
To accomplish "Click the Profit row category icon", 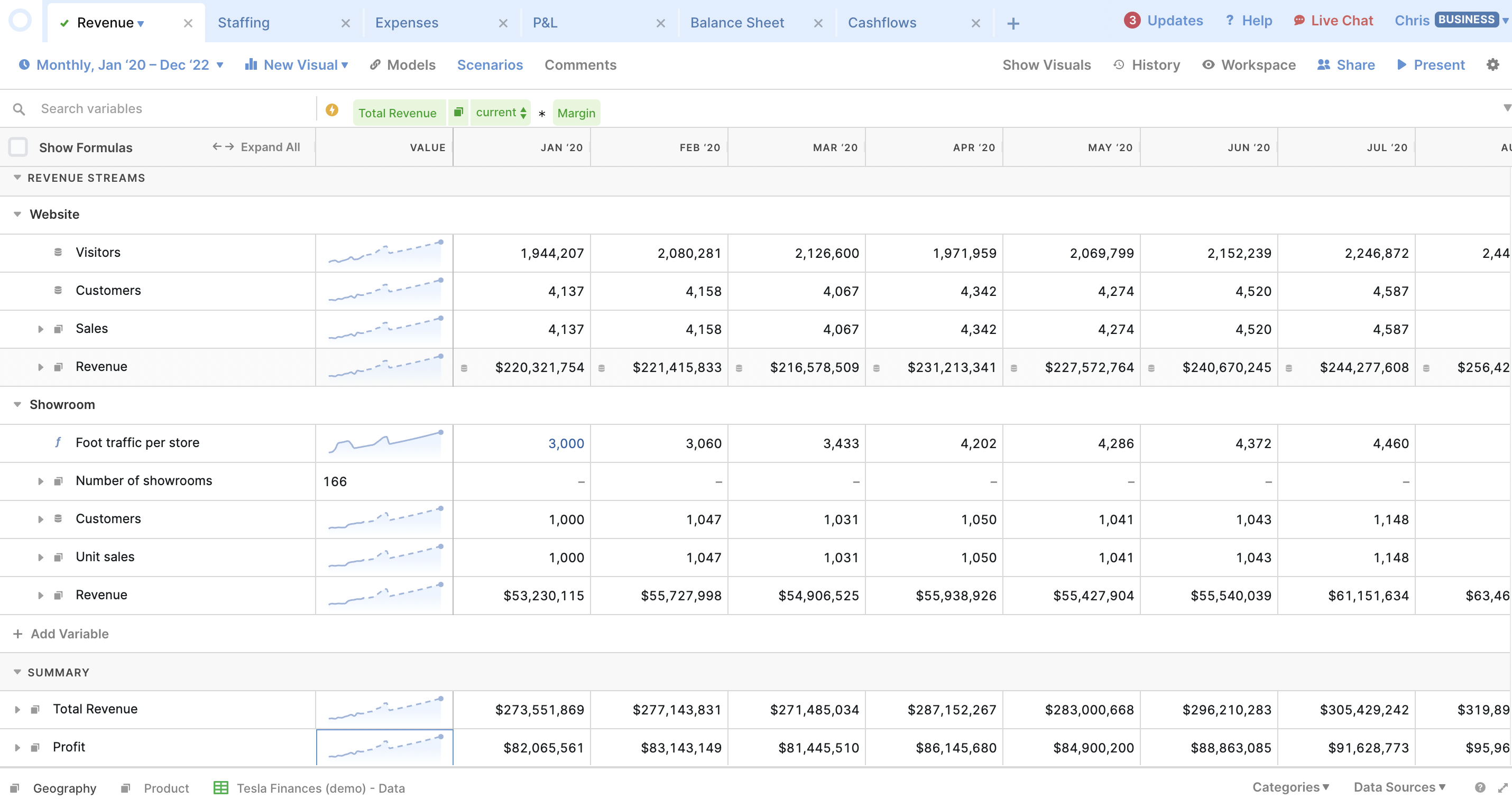I will 35,747.
